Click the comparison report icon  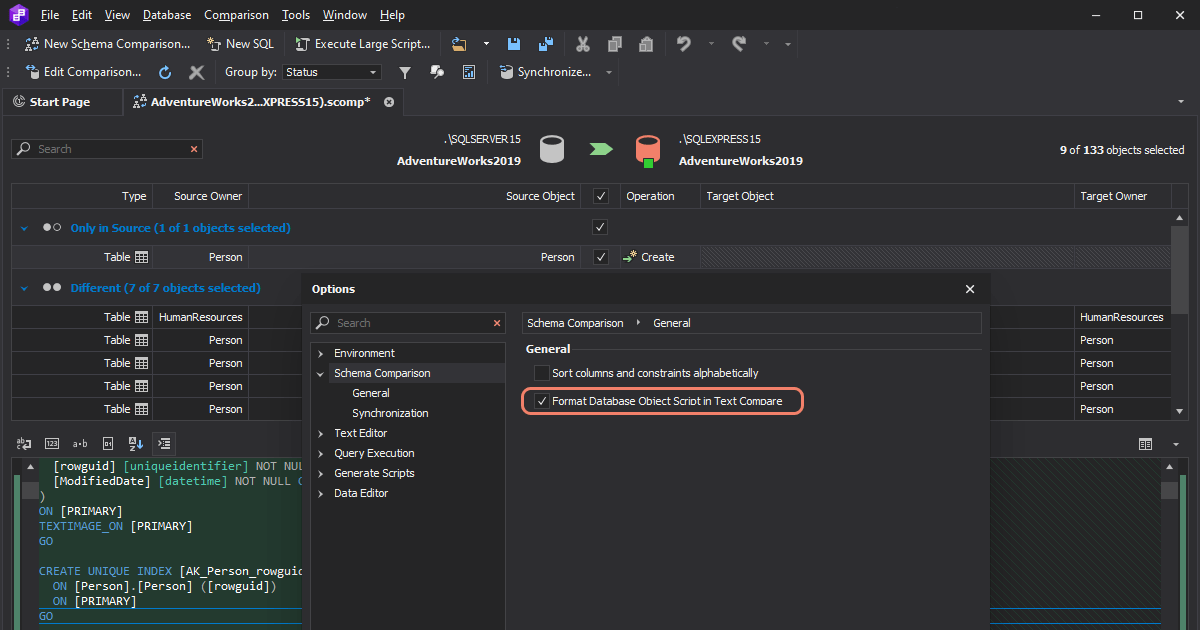[468, 71]
